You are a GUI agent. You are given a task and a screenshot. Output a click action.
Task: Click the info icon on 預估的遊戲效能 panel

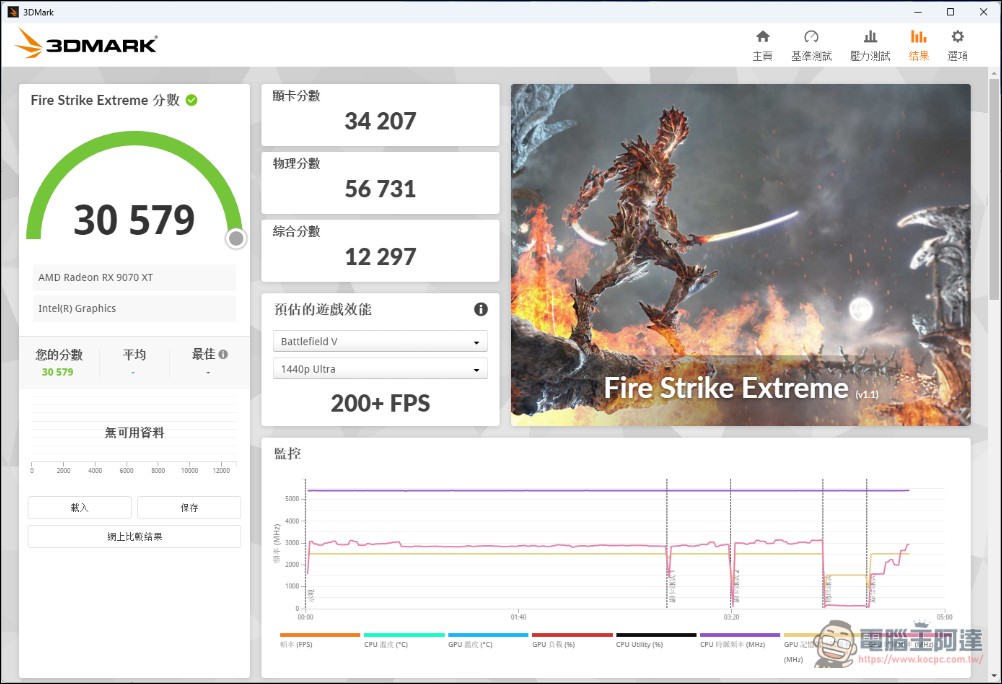tap(481, 310)
